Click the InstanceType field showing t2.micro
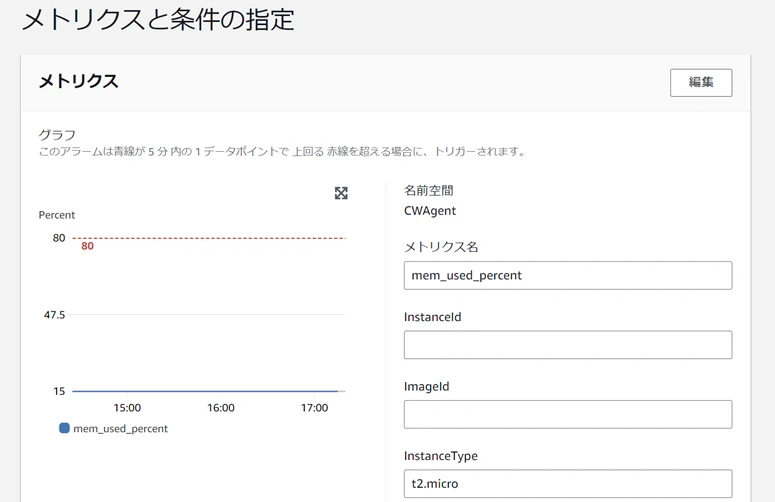This screenshot has height=502, width=775. point(568,484)
